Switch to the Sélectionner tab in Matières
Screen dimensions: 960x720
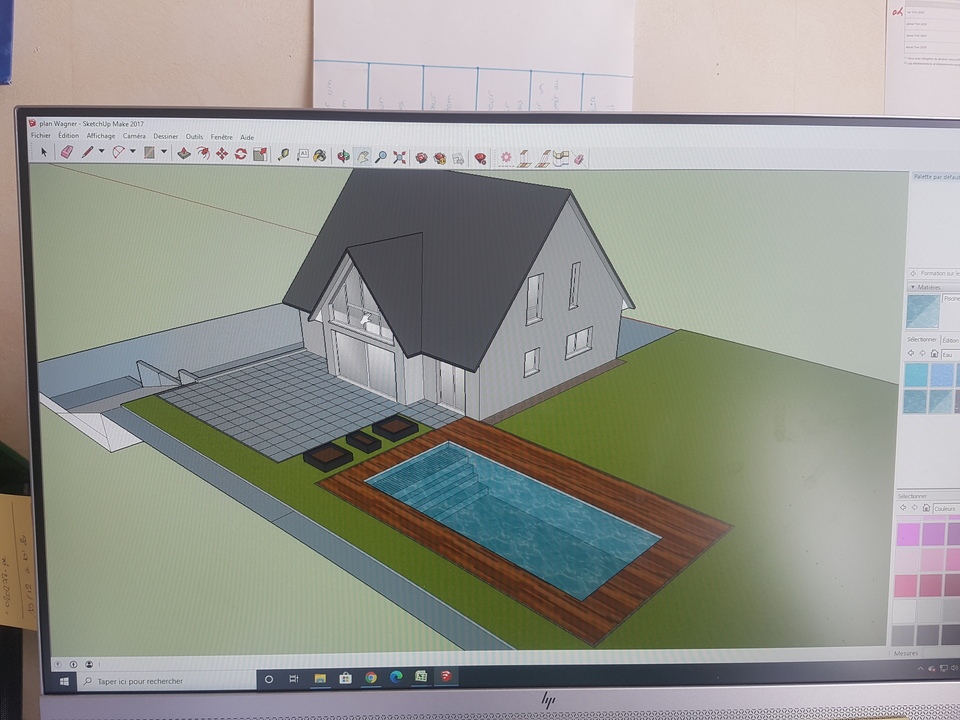point(921,339)
